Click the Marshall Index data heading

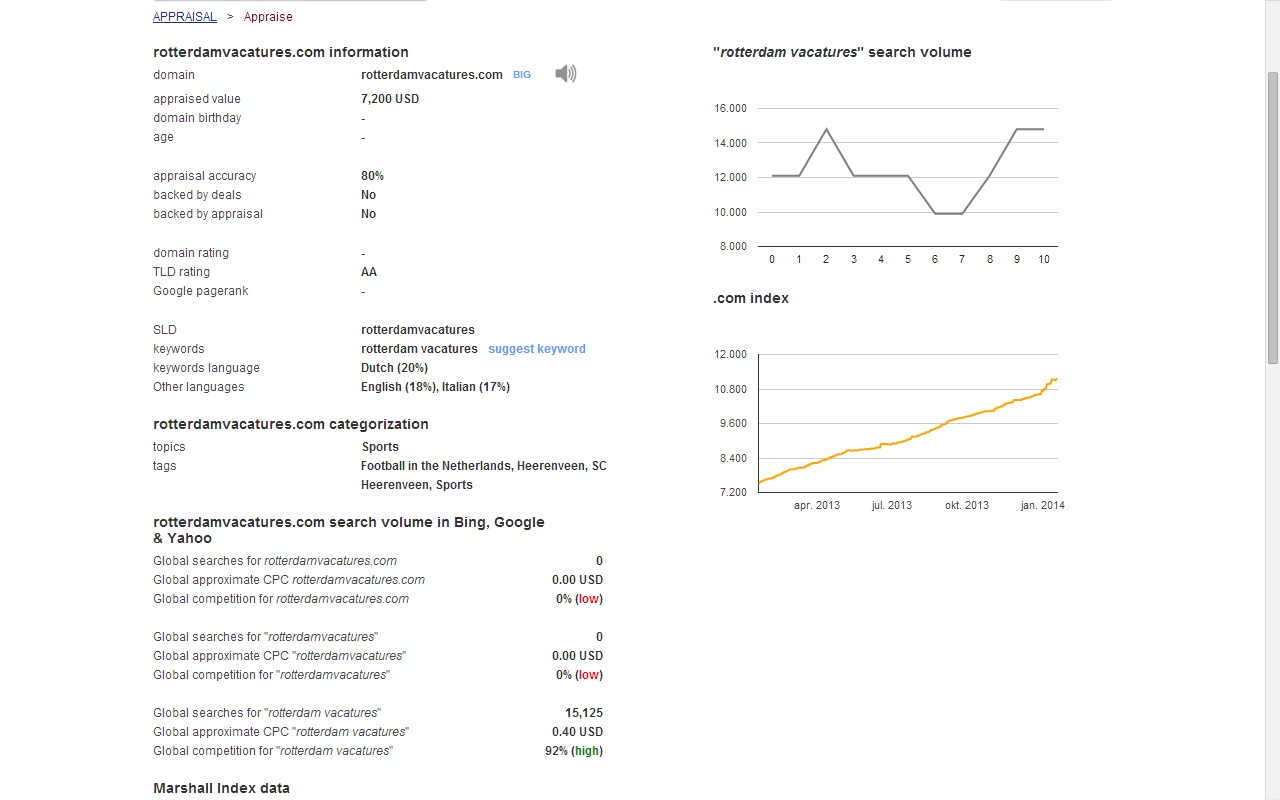[x=221, y=788]
